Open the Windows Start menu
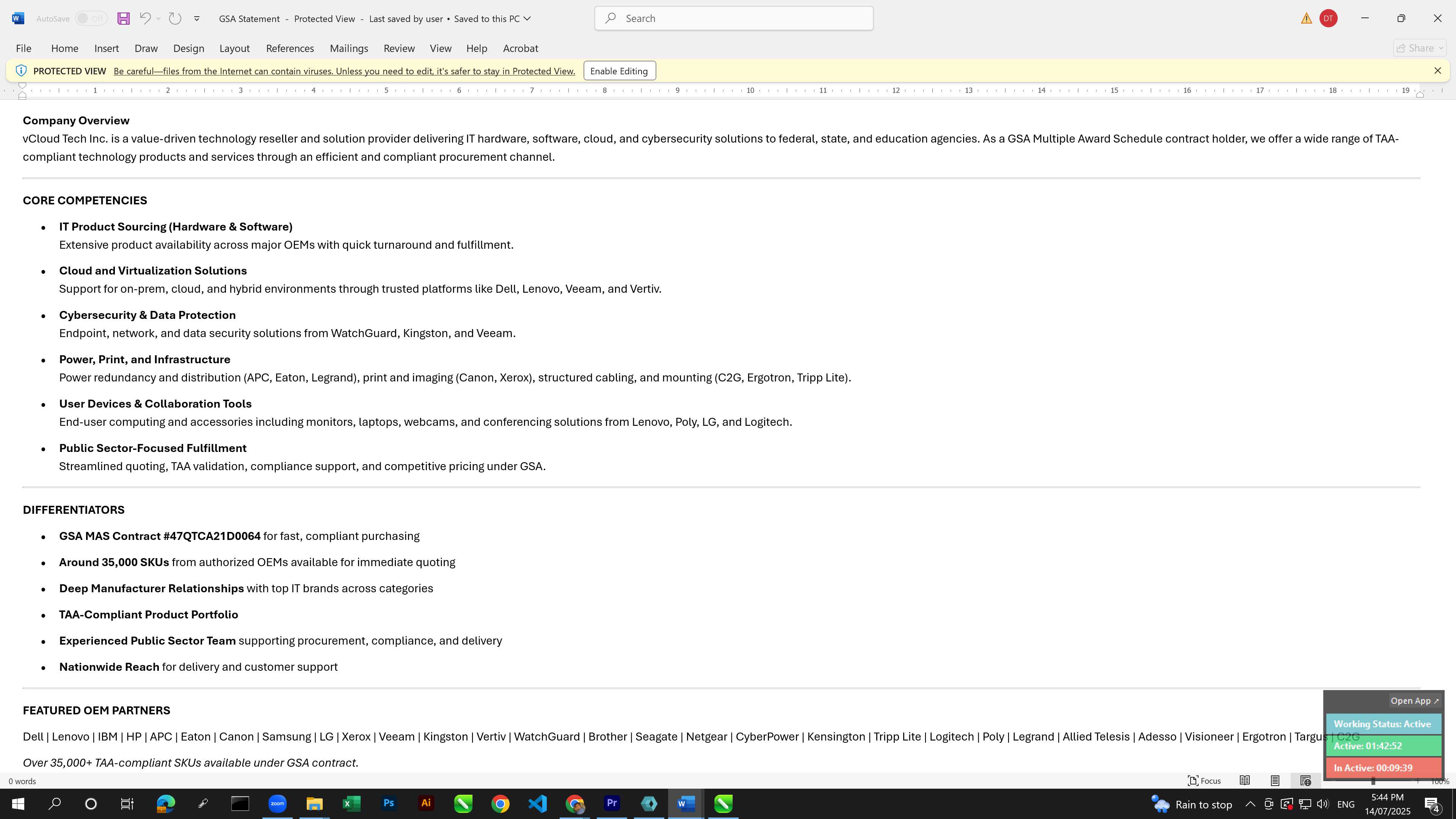1456x819 pixels. tap(18, 804)
